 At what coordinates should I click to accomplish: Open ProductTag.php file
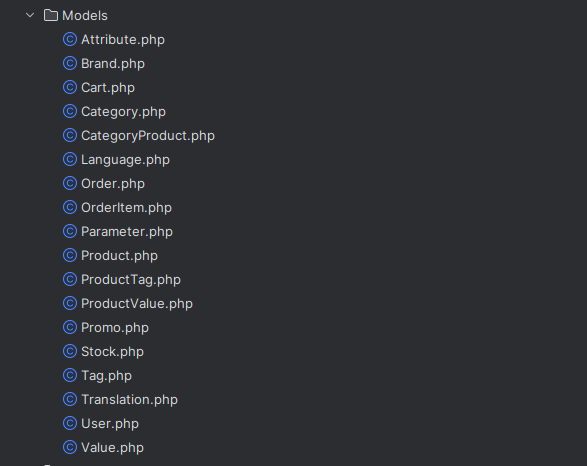point(131,280)
